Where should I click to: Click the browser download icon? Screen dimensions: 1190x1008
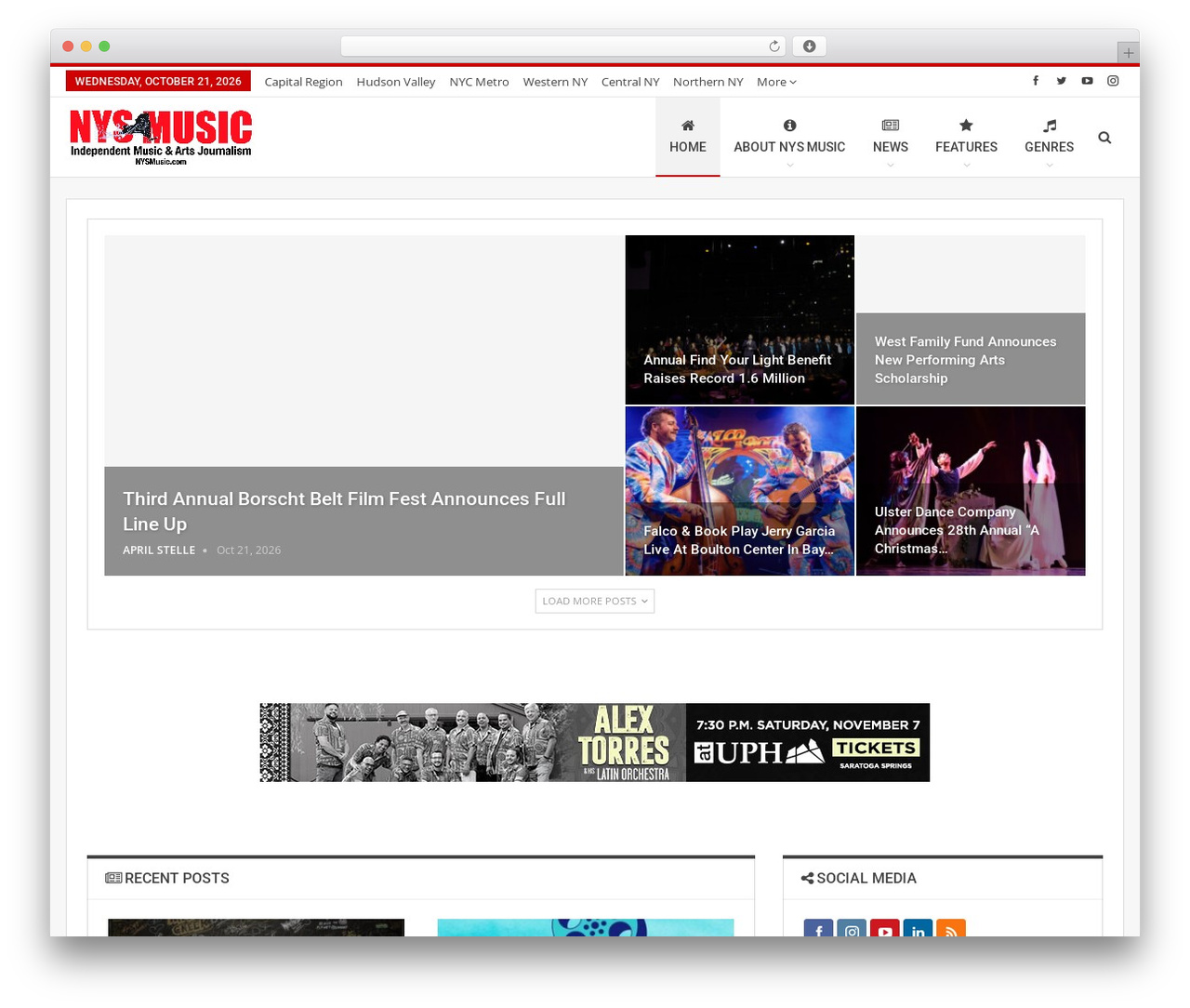tap(810, 46)
